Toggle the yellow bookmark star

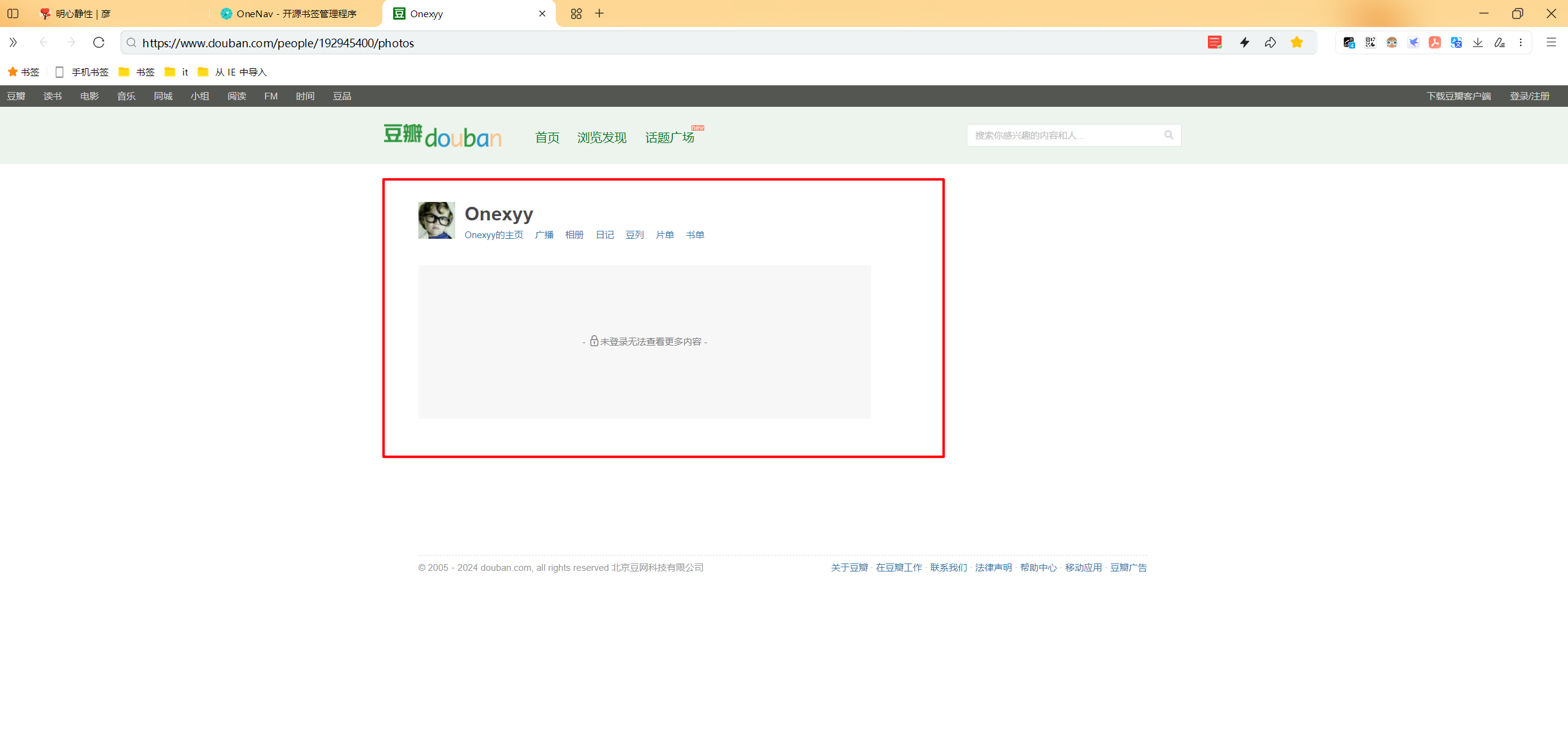click(x=1297, y=42)
